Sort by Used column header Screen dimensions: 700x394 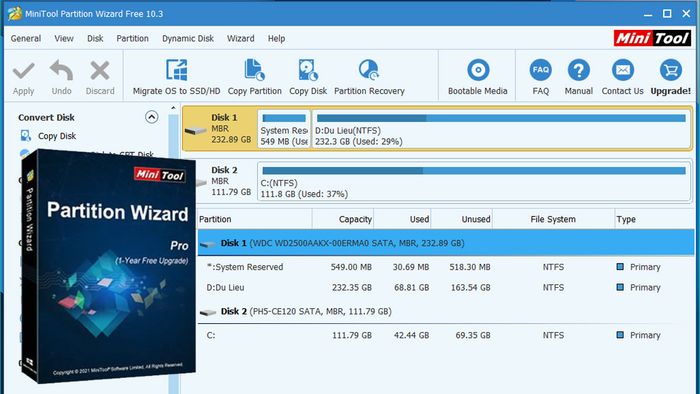point(402,219)
